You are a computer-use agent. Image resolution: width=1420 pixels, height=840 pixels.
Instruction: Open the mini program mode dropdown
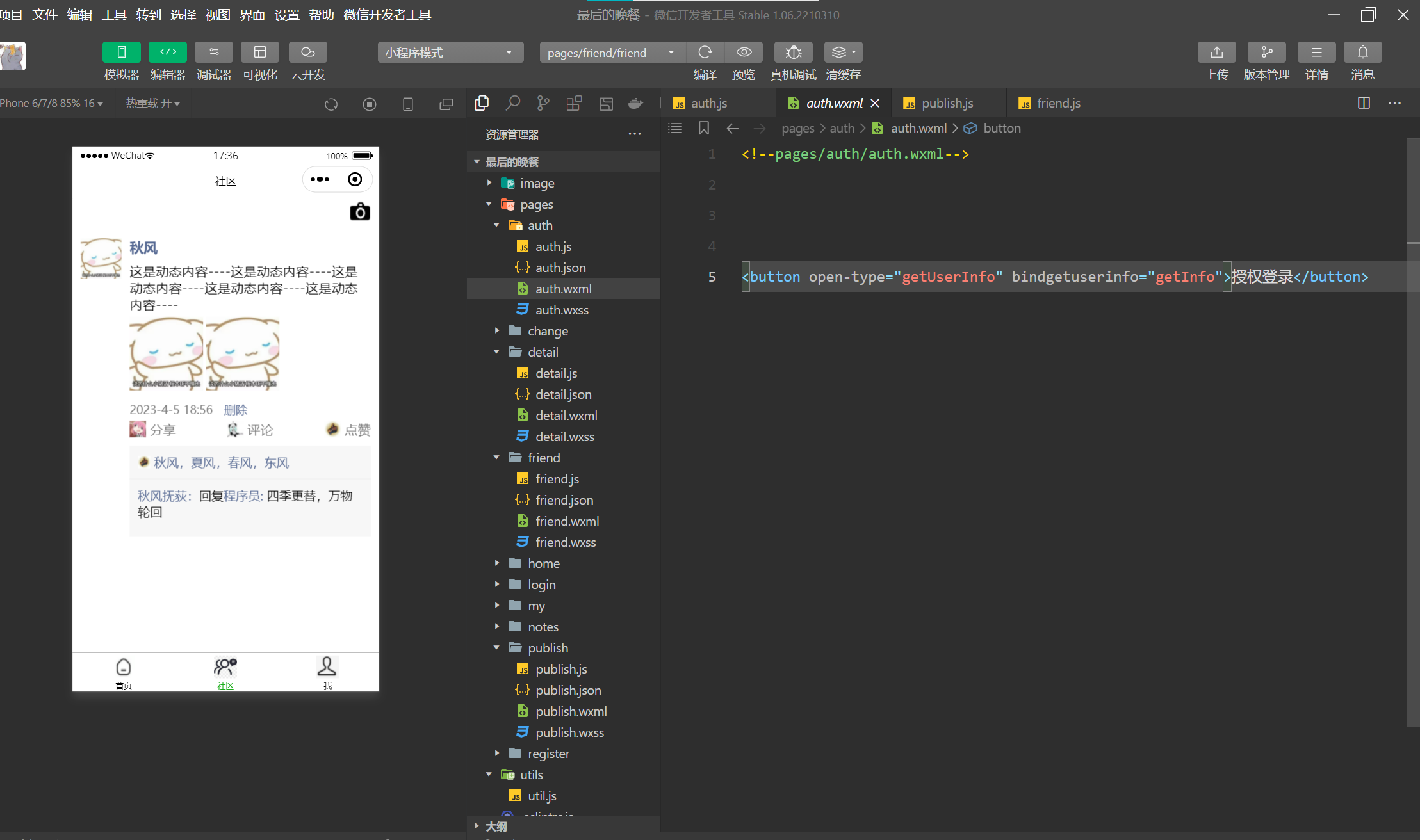(450, 52)
